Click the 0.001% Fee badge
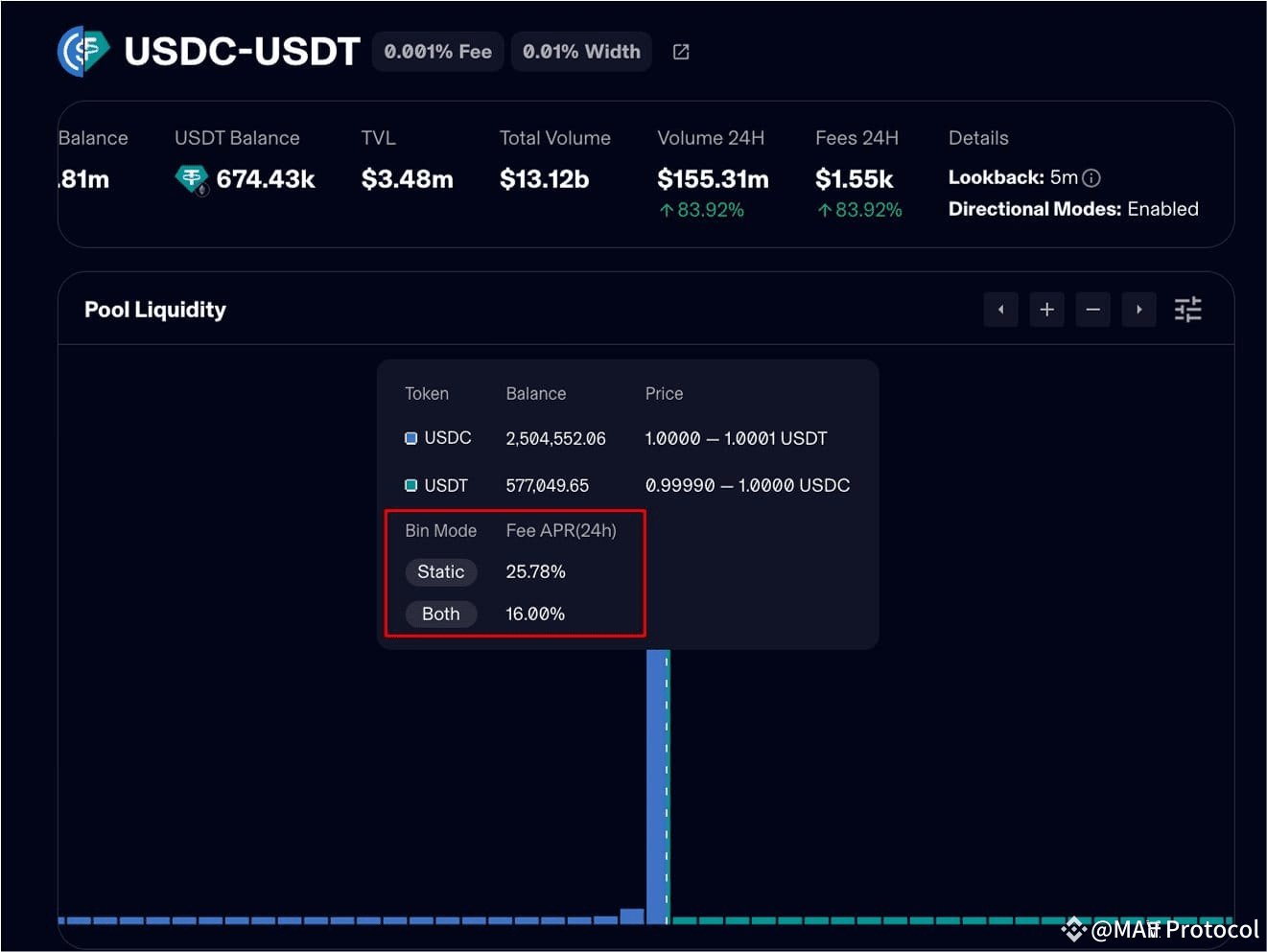 point(437,52)
